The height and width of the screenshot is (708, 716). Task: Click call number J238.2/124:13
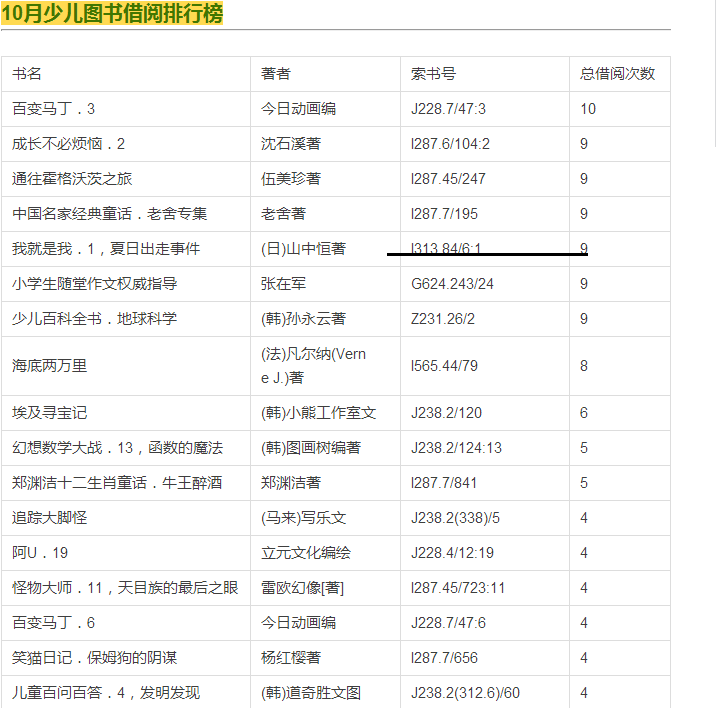pos(457,448)
